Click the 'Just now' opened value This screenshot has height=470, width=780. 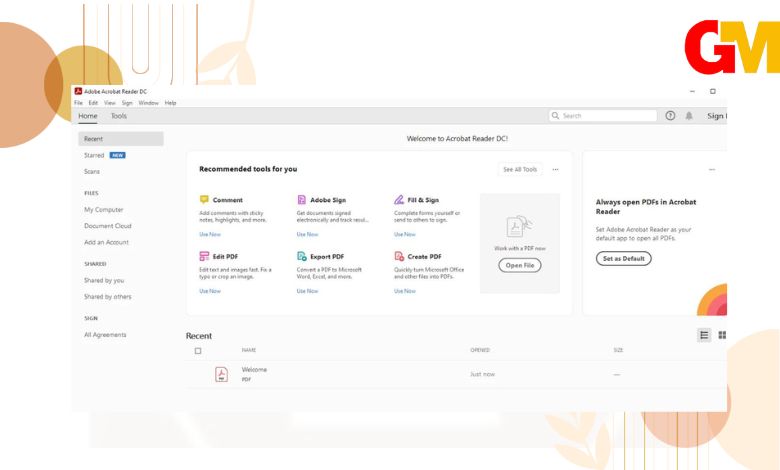click(x=483, y=374)
